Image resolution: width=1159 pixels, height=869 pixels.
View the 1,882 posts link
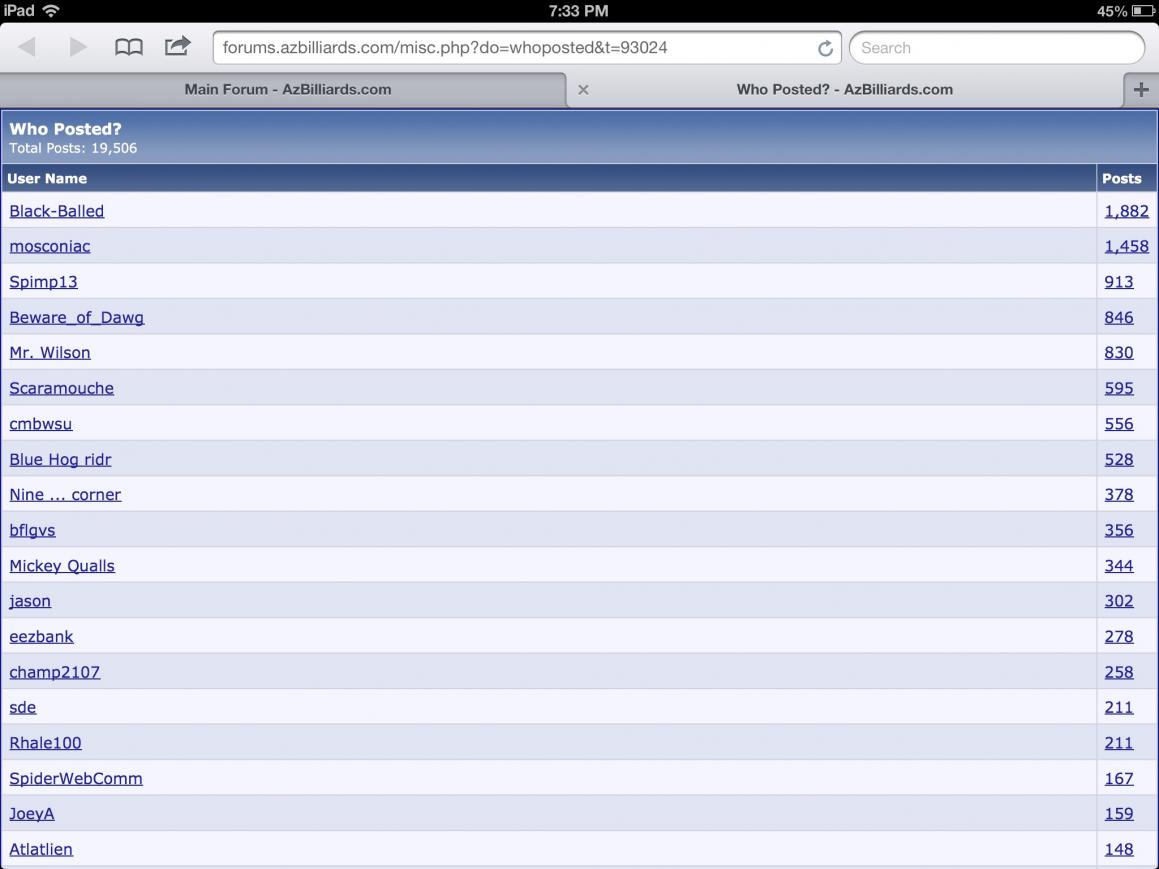pyautogui.click(x=1126, y=211)
